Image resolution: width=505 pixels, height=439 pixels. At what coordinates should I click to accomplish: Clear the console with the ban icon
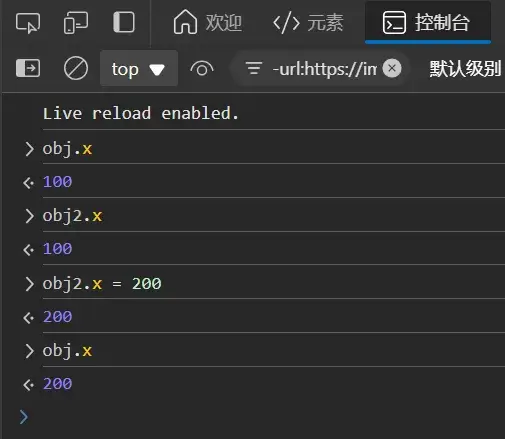point(76,68)
